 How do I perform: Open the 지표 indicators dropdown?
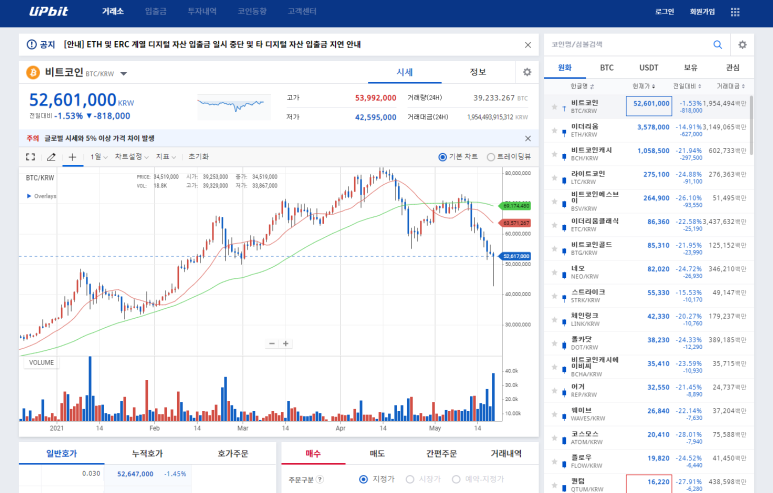(166, 157)
